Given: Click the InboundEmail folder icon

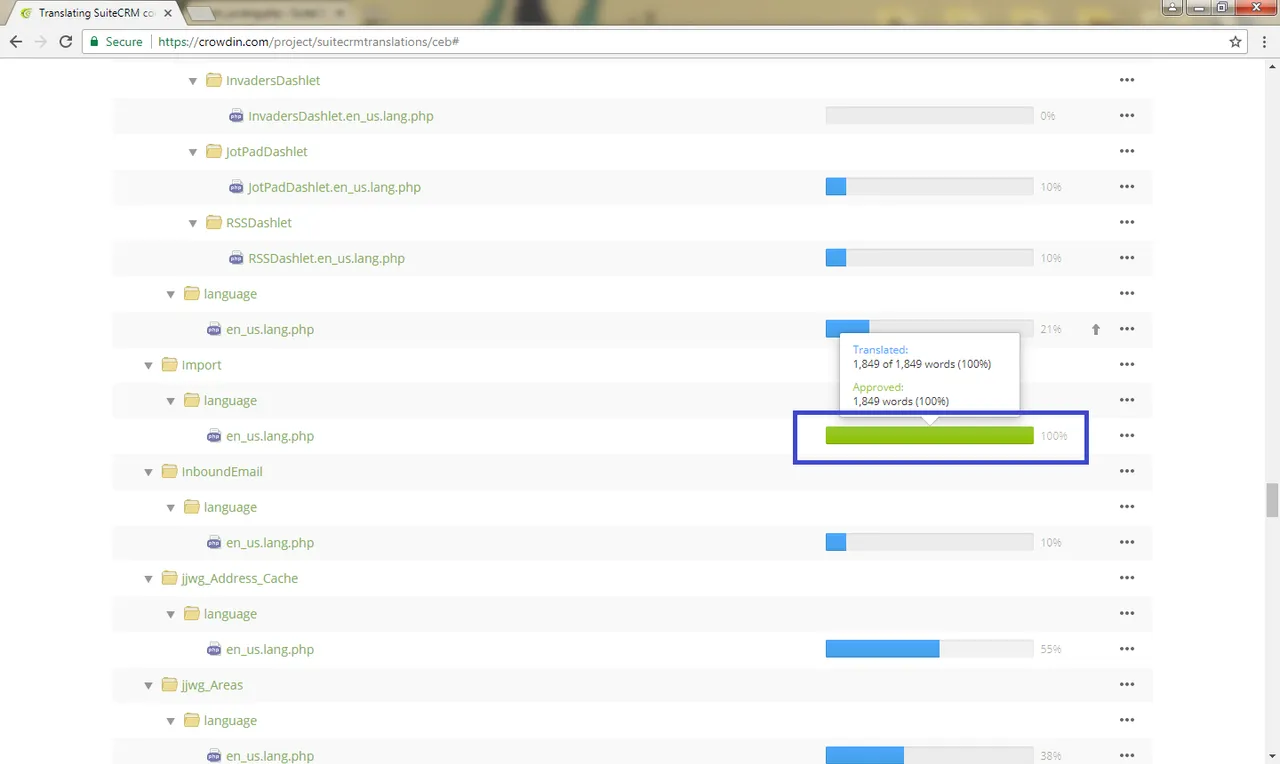Looking at the screenshot, I should click(169, 471).
